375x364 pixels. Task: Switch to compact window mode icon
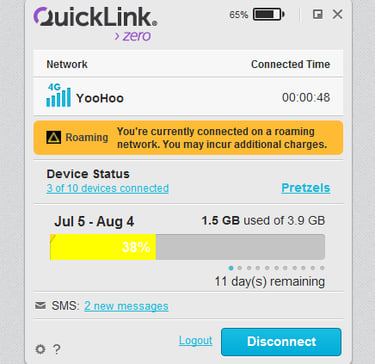[318, 14]
